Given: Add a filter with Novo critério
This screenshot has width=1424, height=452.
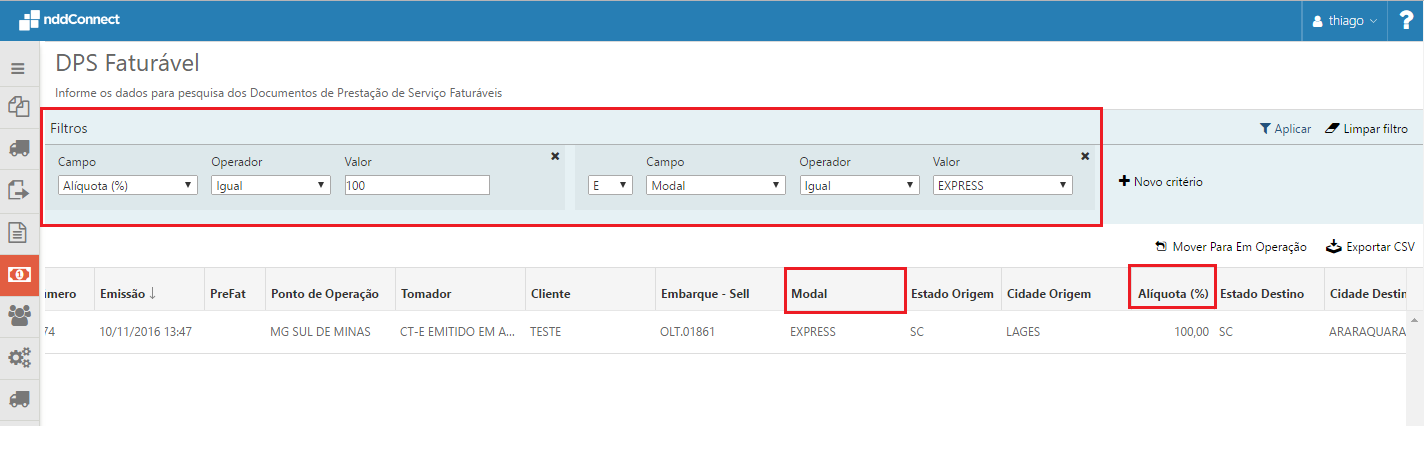Looking at the screenshot, I should [1160, 182].
